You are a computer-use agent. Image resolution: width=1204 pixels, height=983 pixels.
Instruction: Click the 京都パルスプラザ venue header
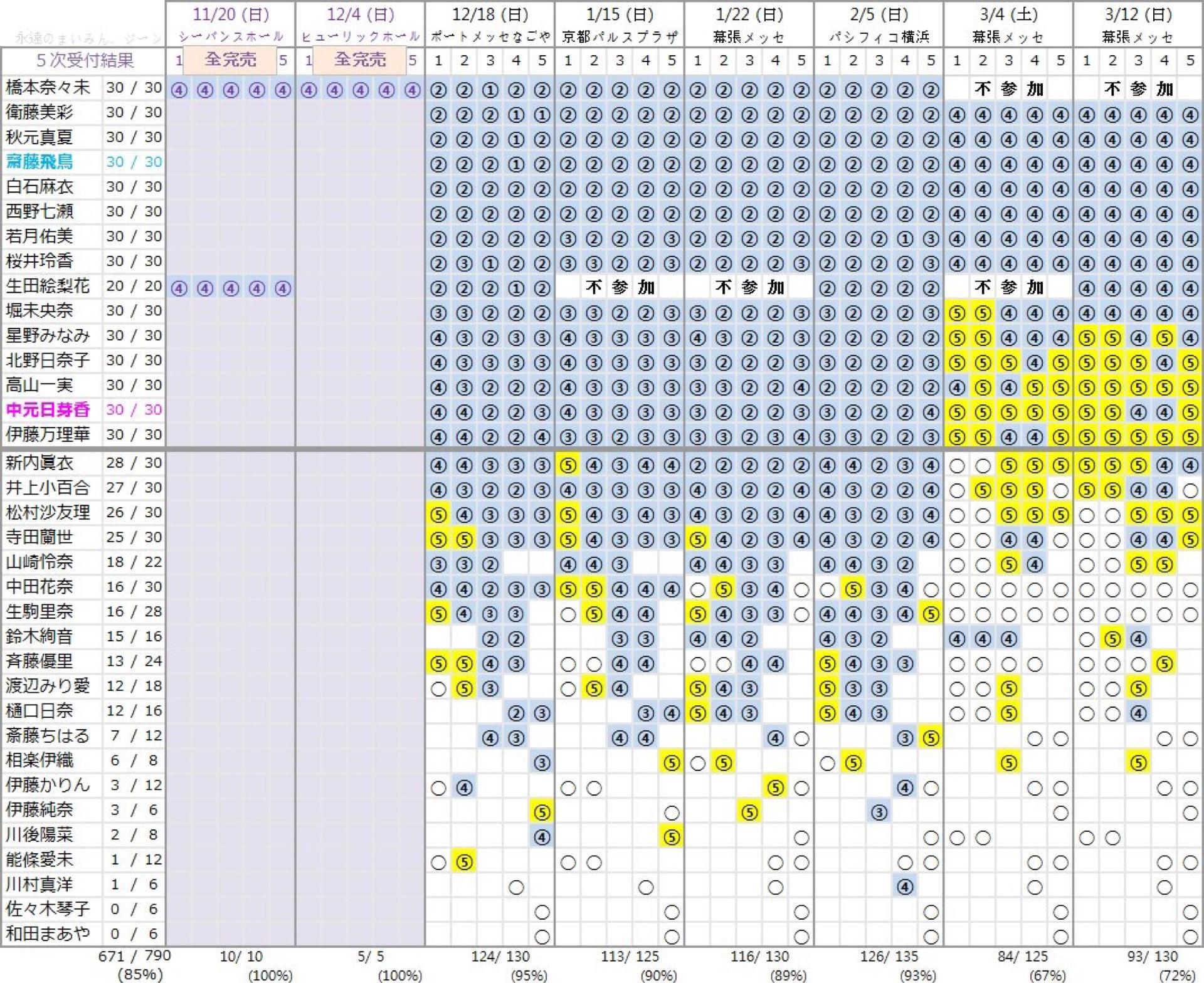[x=620, y=38]
